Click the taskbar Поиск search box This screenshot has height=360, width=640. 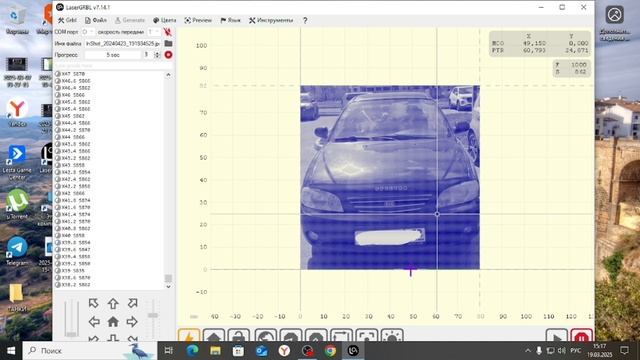coord(90,351)
